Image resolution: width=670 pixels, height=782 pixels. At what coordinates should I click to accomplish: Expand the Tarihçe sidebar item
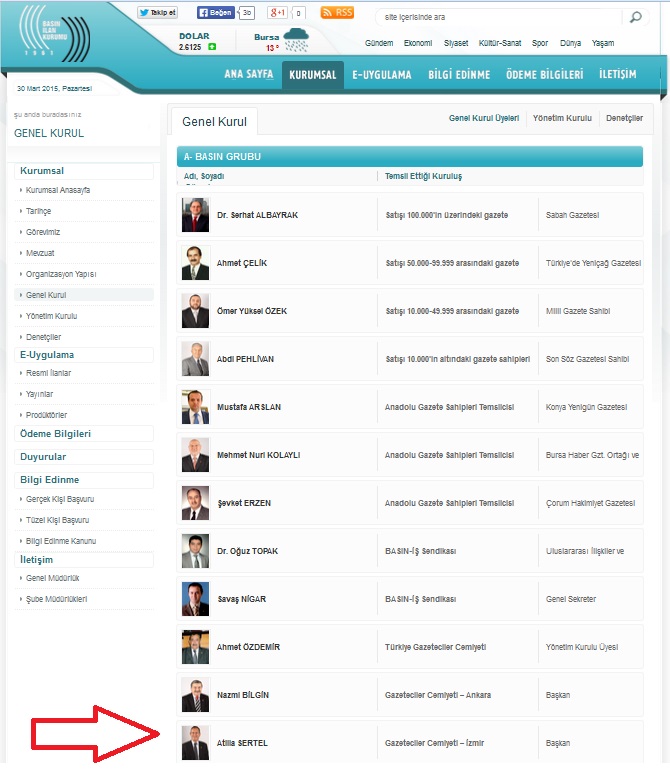click(x=38, y=211)
